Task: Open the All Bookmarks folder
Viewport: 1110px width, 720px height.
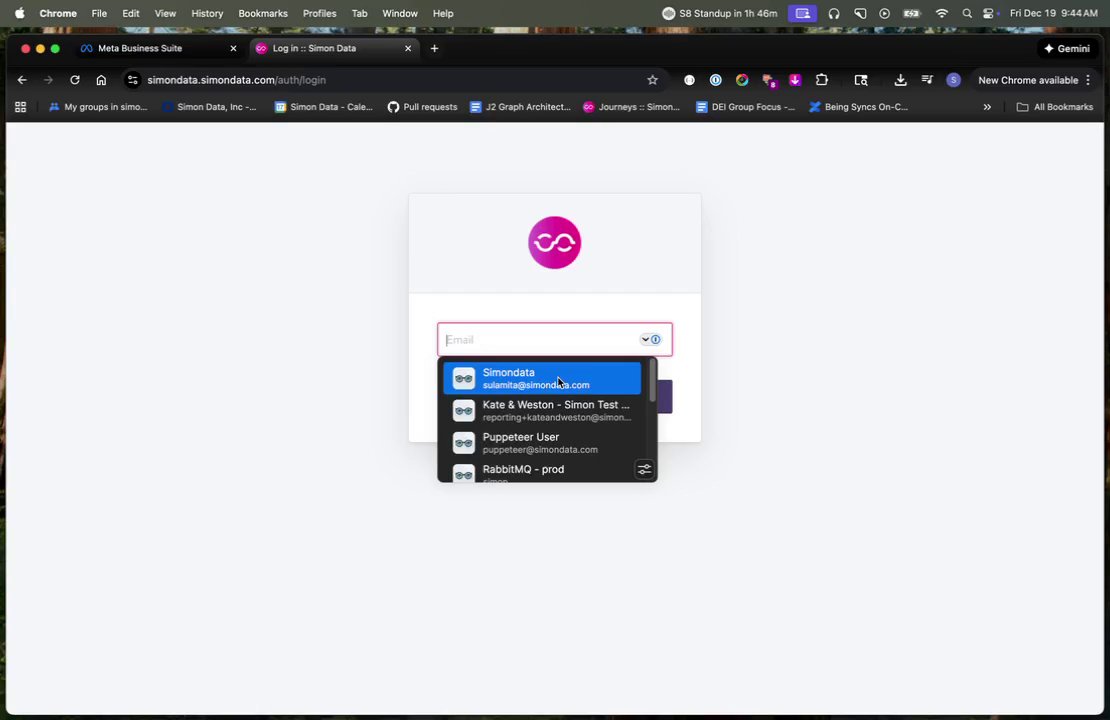Action: point(1055,107)
